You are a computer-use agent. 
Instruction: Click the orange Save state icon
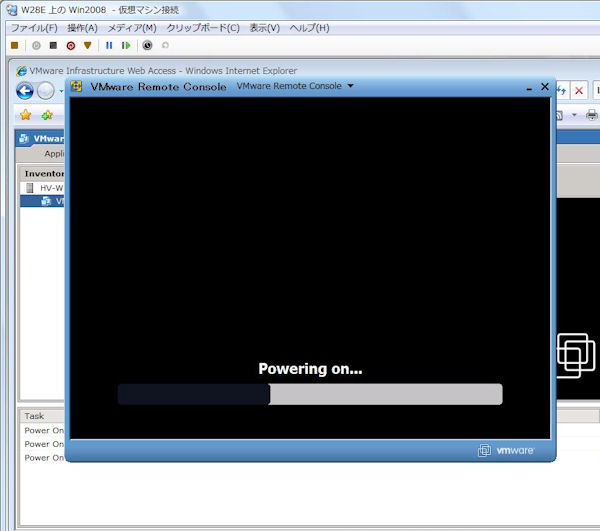point(88,46)
